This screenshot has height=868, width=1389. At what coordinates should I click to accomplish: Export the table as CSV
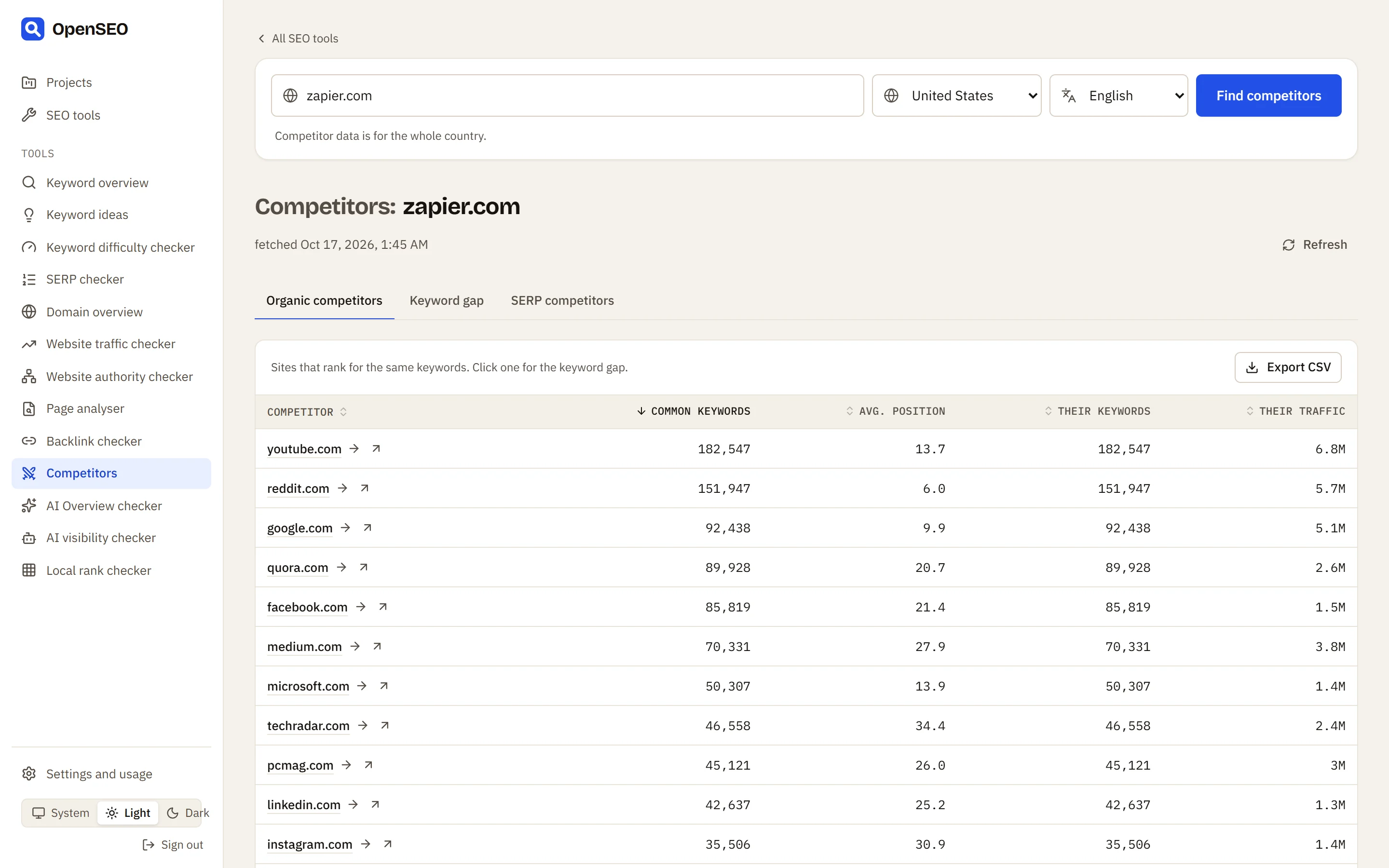[x=1288, y=367]
